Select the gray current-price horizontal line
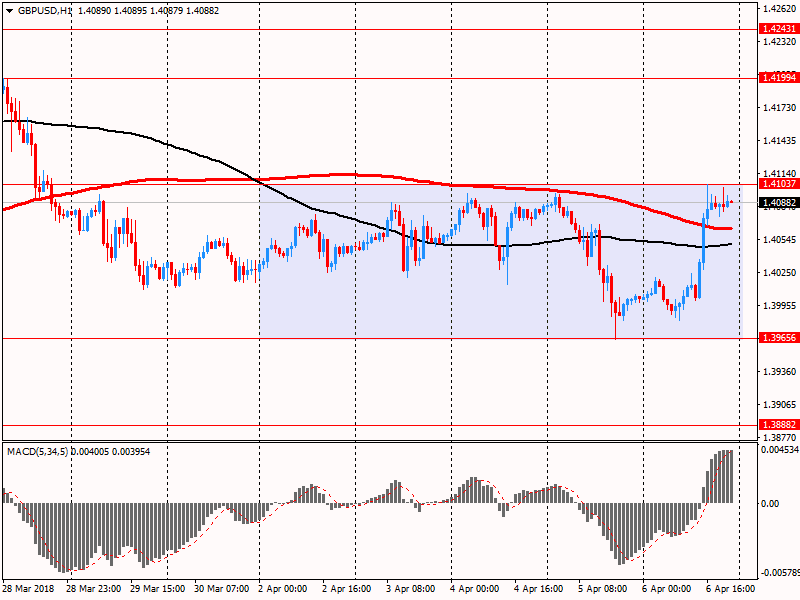Screen dimensions: 800x600 378,203
